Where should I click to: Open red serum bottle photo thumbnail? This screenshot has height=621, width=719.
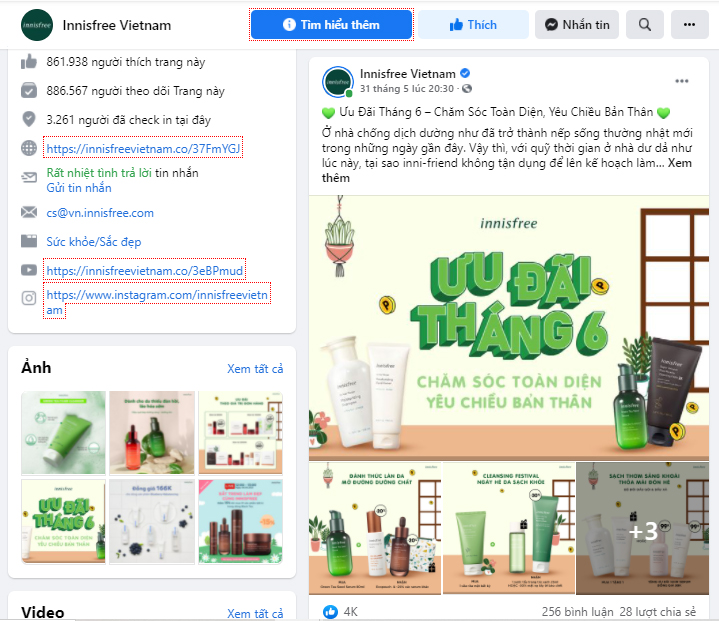(x=152, y=432)
